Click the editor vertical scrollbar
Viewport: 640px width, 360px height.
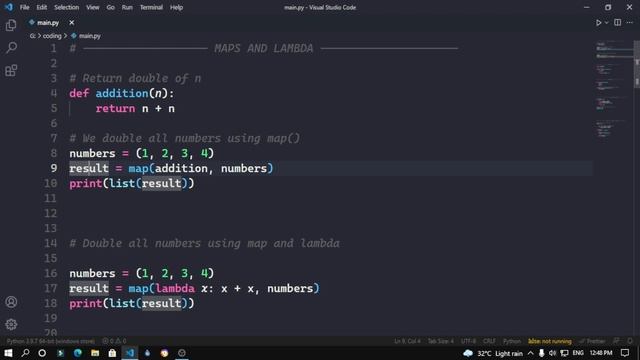tap(637, 64)
